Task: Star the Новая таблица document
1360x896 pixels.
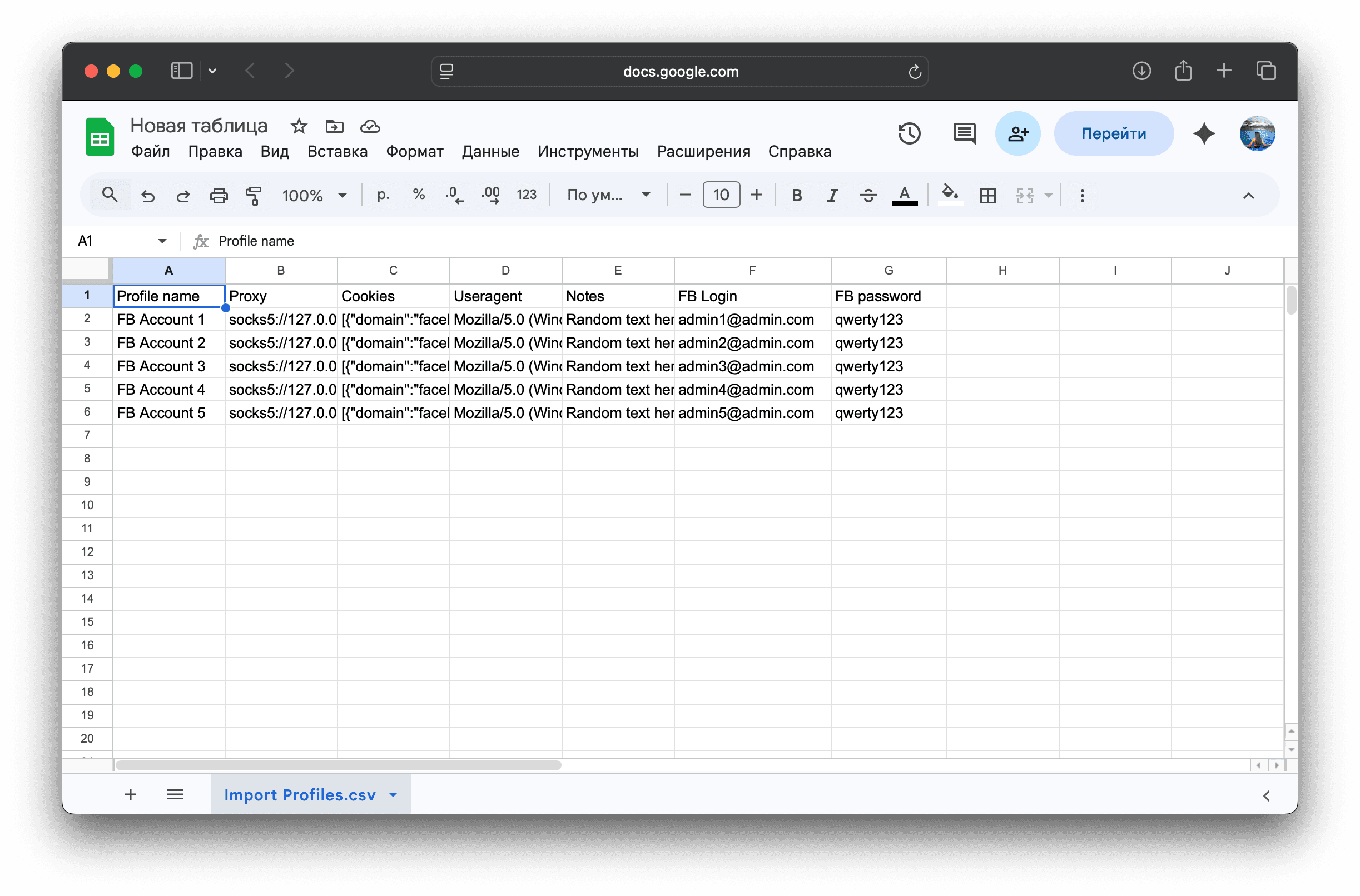Action: coord(299,126)
